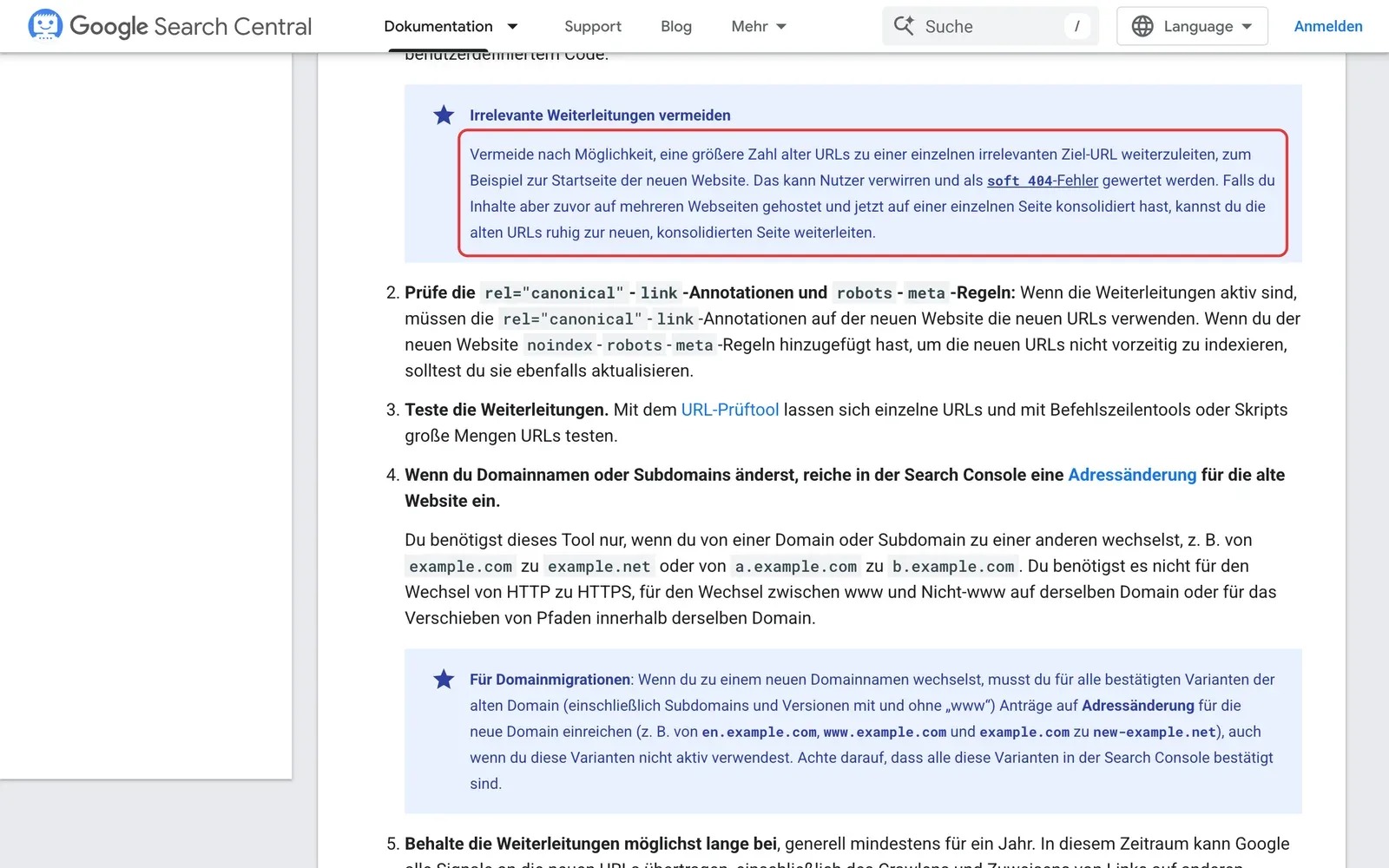Click the bold 'Adressänderung' in the blue note
1389x868 pixels.
pyautogui.click(x=1138, y=706)
